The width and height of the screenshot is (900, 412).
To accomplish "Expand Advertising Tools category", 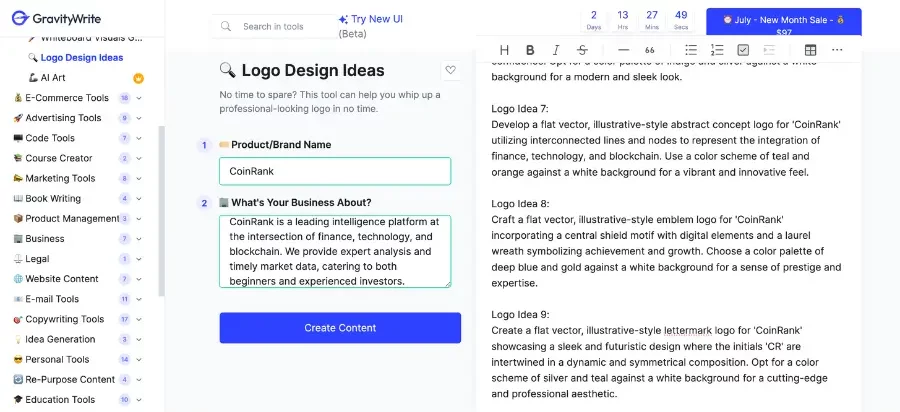I will tap(138, 118).
